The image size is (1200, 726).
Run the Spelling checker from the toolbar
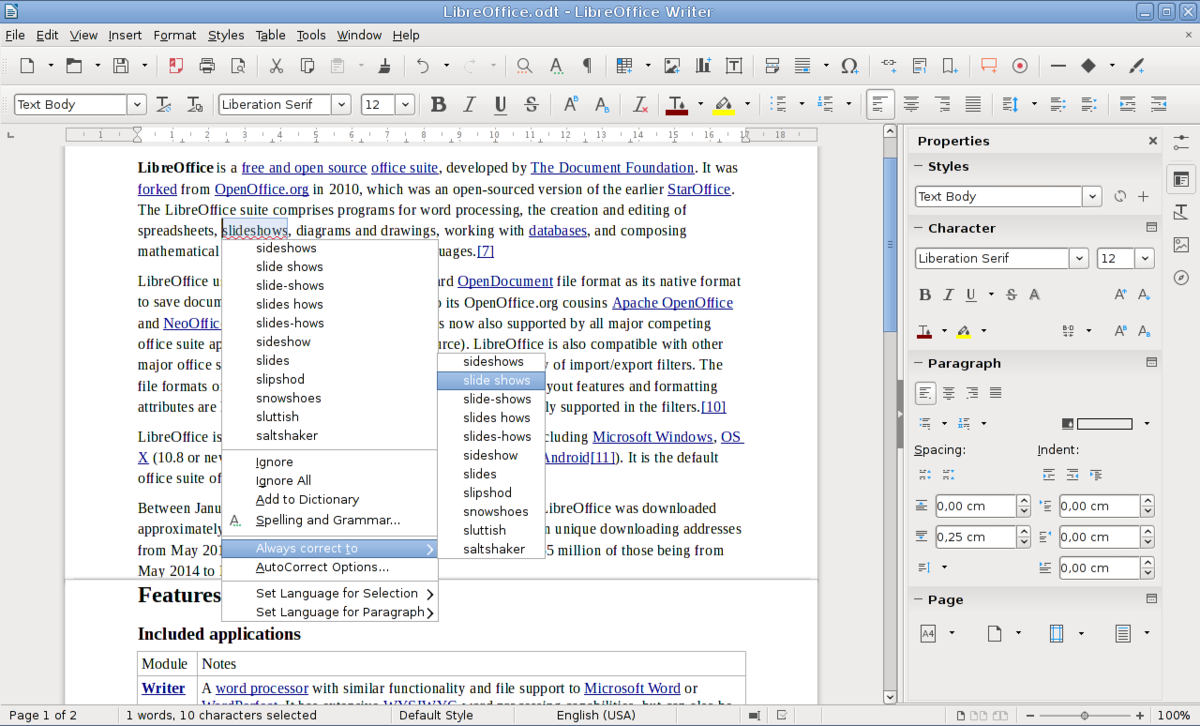556,64
